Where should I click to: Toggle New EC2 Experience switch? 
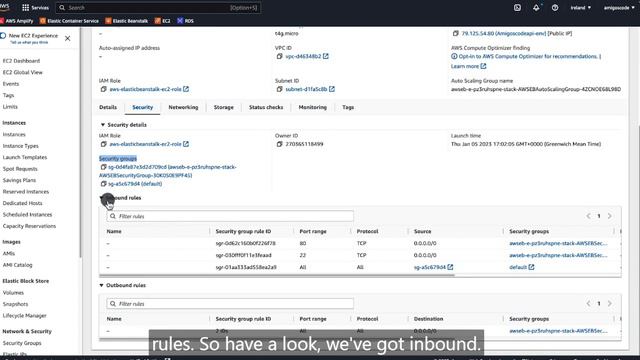tap(2, 36)
